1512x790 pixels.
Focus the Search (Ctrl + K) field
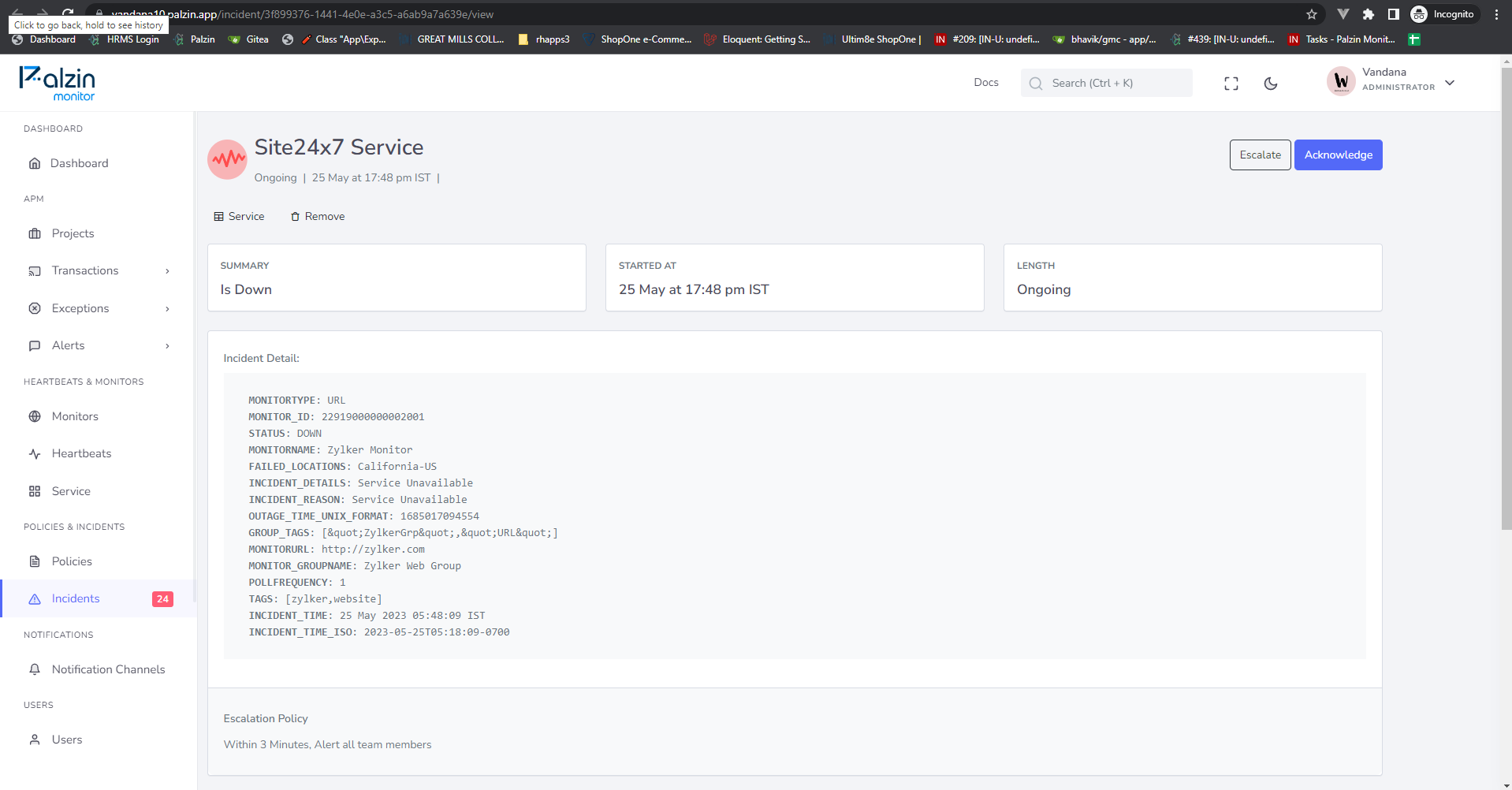click(1106, 83)
